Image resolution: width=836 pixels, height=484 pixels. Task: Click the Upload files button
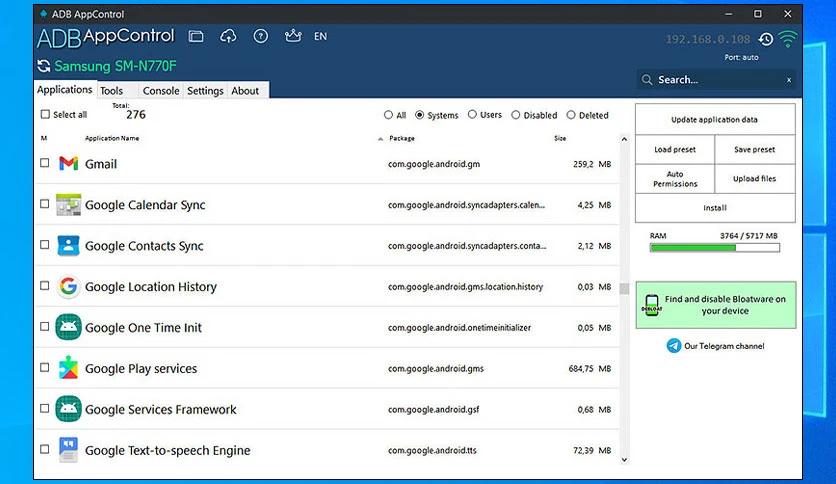click(754, 179)
